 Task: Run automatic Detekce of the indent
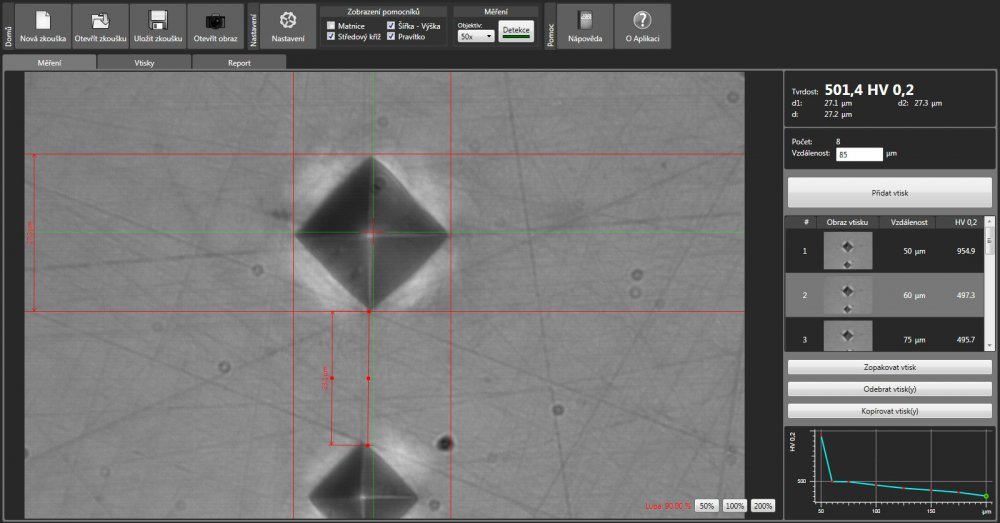click(517, 32)
